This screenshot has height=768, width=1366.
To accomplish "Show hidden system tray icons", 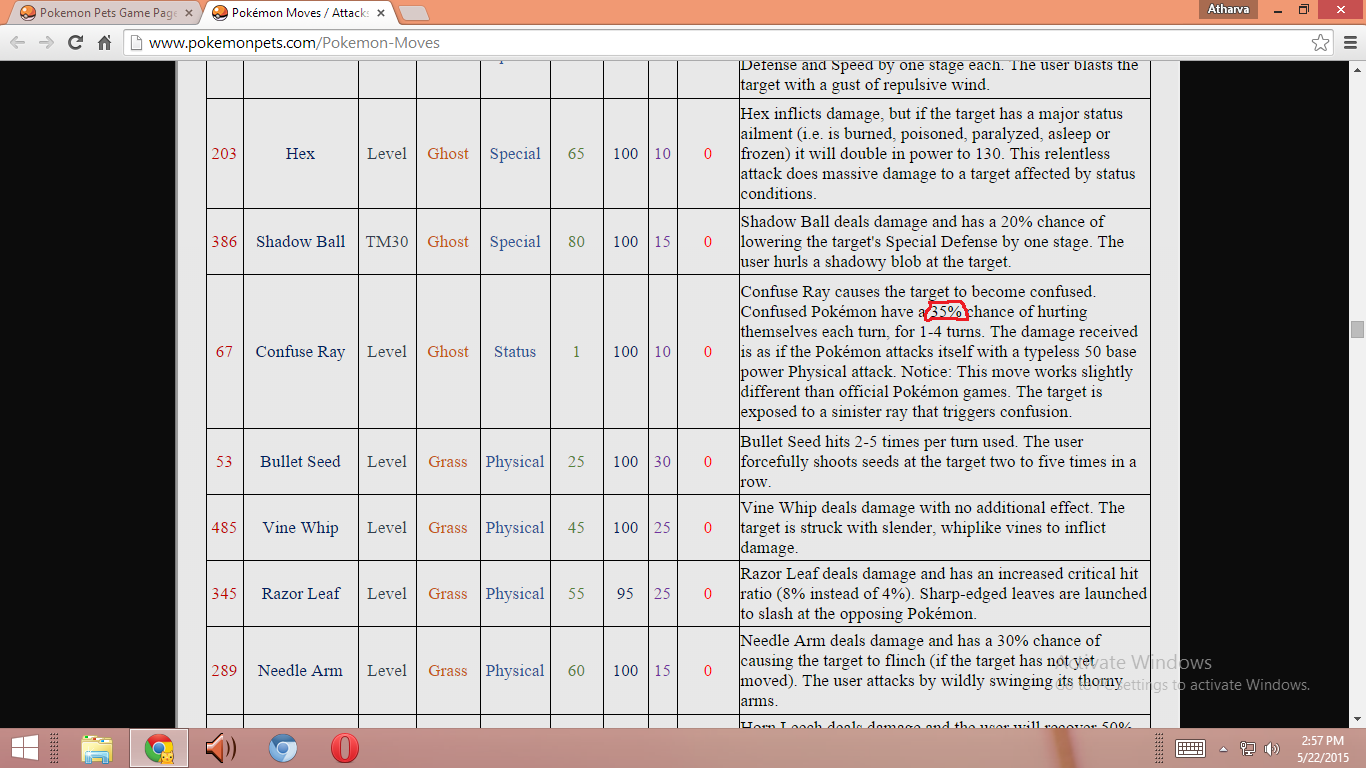I will 1223,749.
